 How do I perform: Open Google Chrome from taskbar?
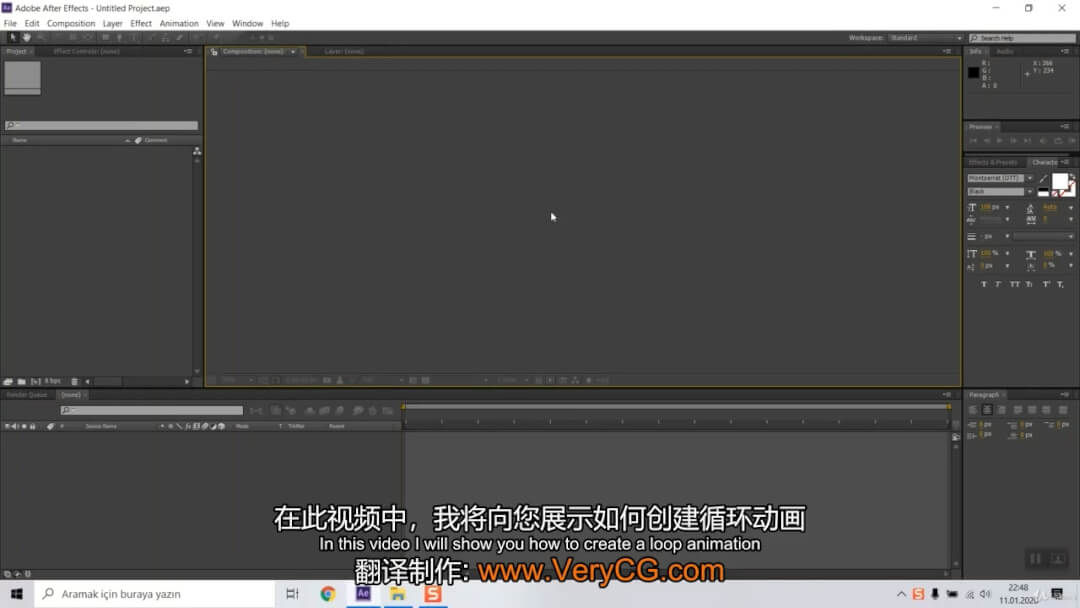tap(328, 594)
